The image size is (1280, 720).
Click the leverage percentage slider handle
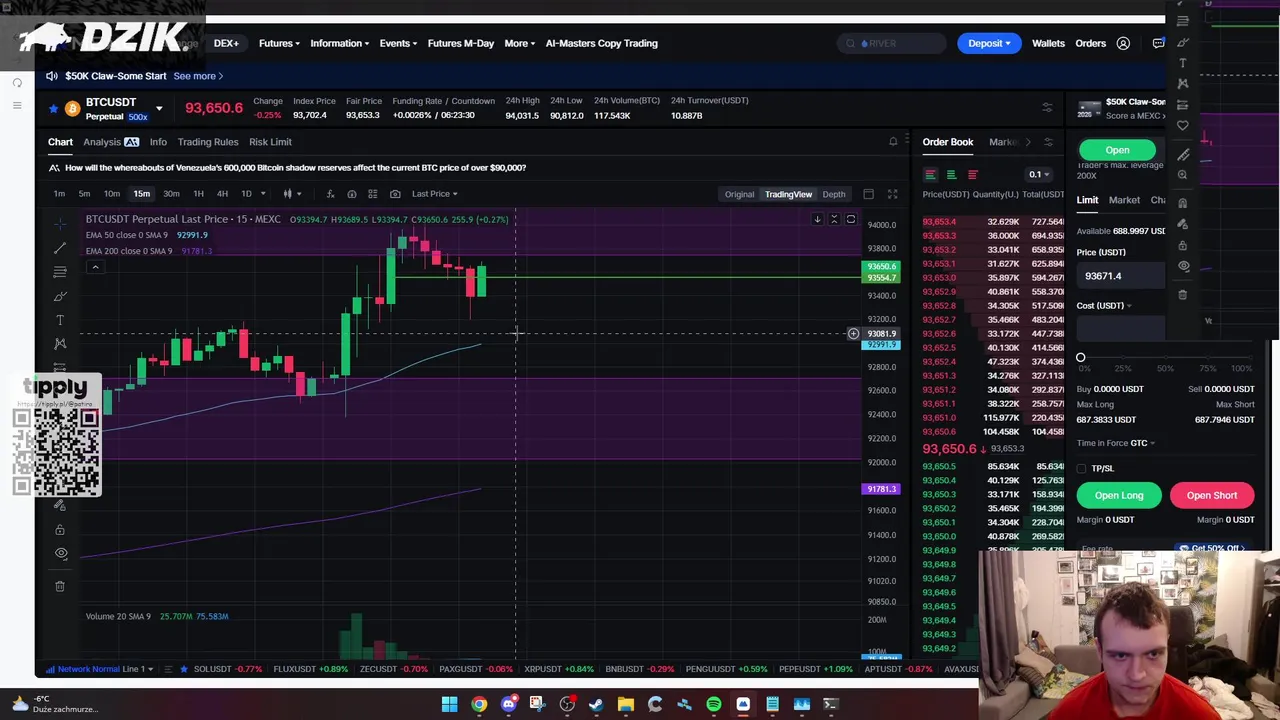[1081, 357]
